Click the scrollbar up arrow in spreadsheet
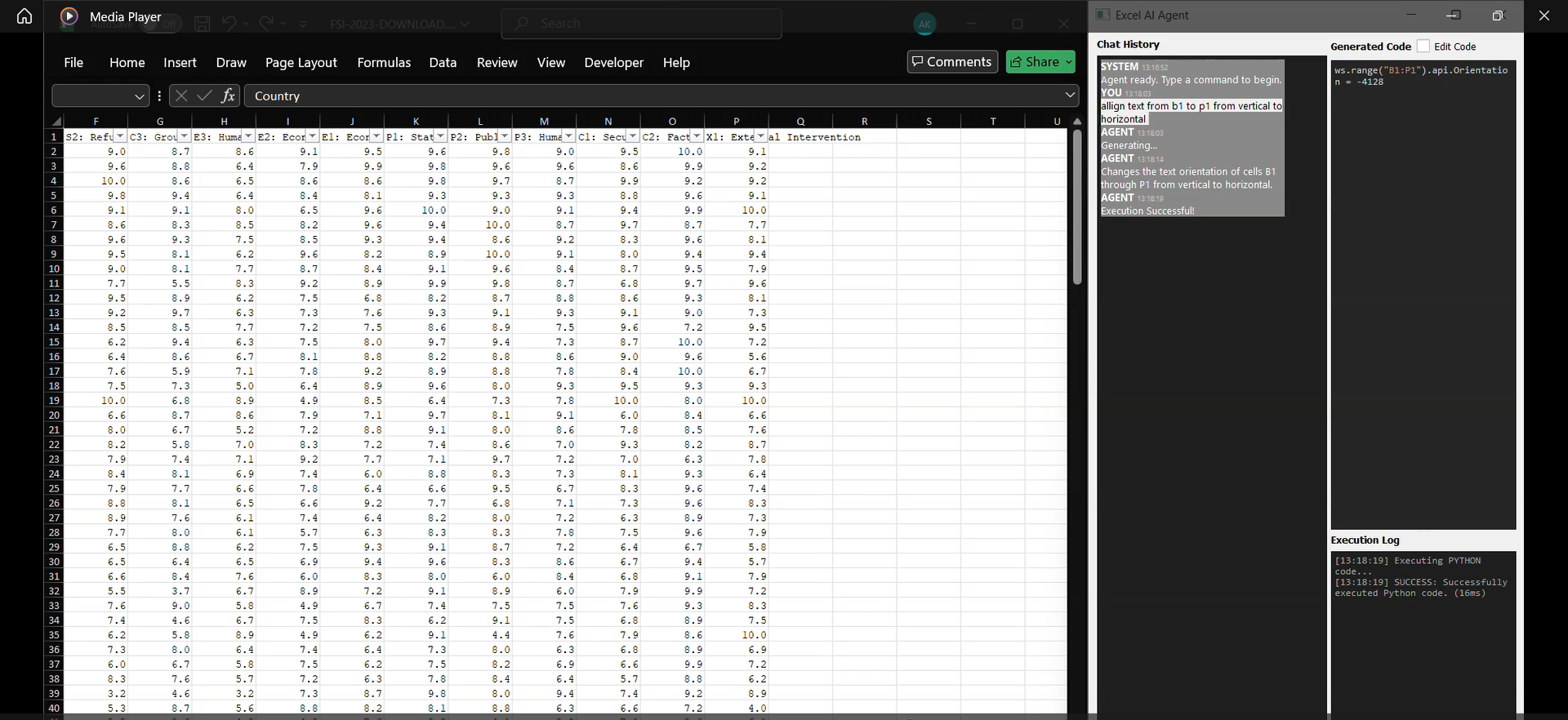Viewport: 1568px width, 720px height. point(1077,121)
